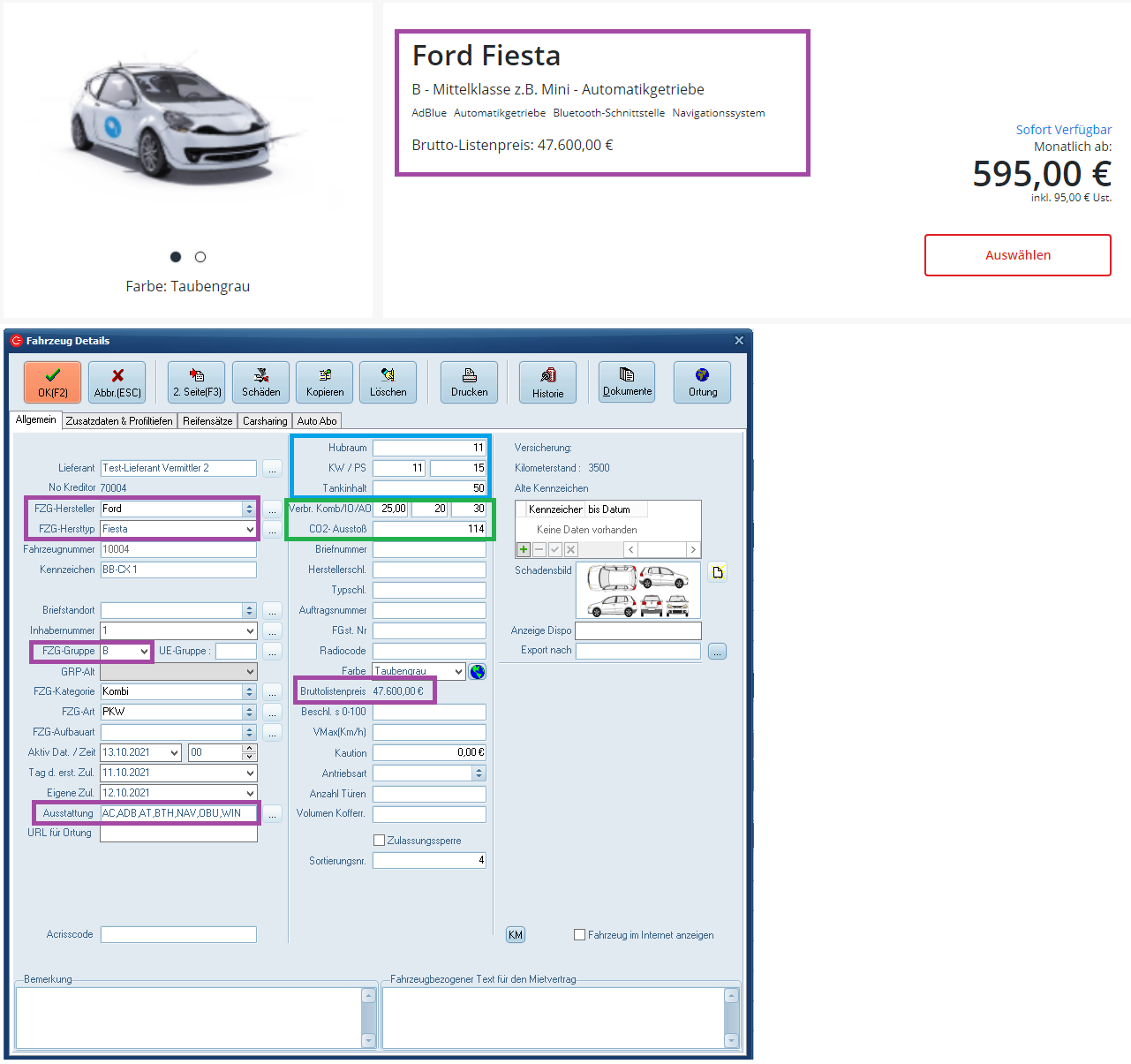Image resolution: width=1131 pixels, height=1064 pixels.
Task: Expand the Farbe Taubengrau dropdown
Action: tap(458, 672)
